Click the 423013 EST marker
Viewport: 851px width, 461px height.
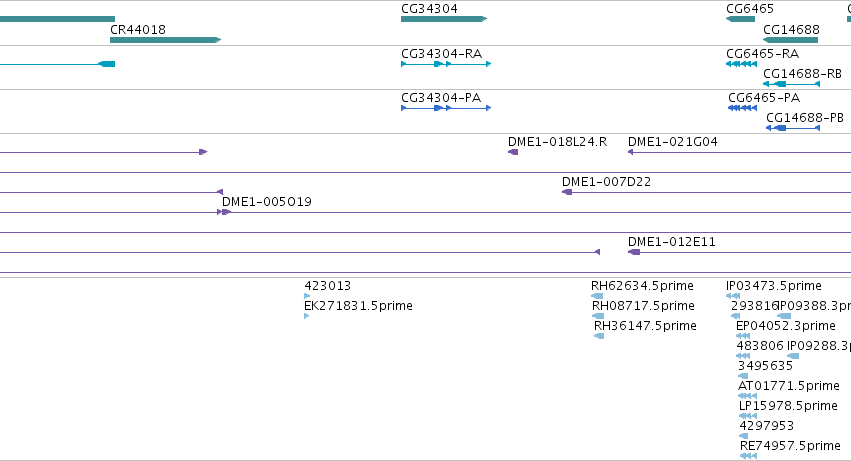click(x=307, y=296)
